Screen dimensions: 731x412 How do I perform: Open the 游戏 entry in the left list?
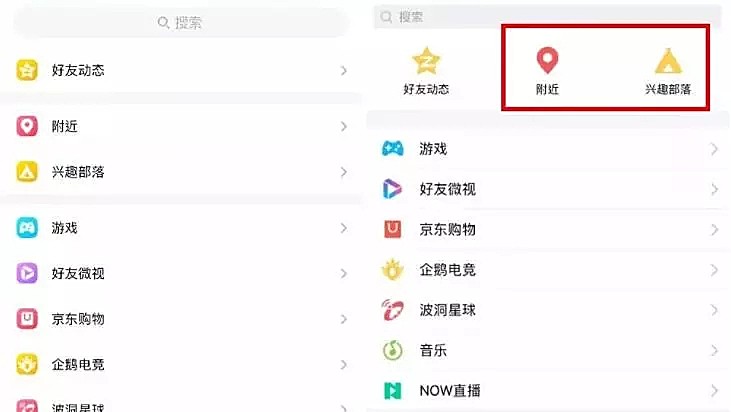[x=181, y=228]
